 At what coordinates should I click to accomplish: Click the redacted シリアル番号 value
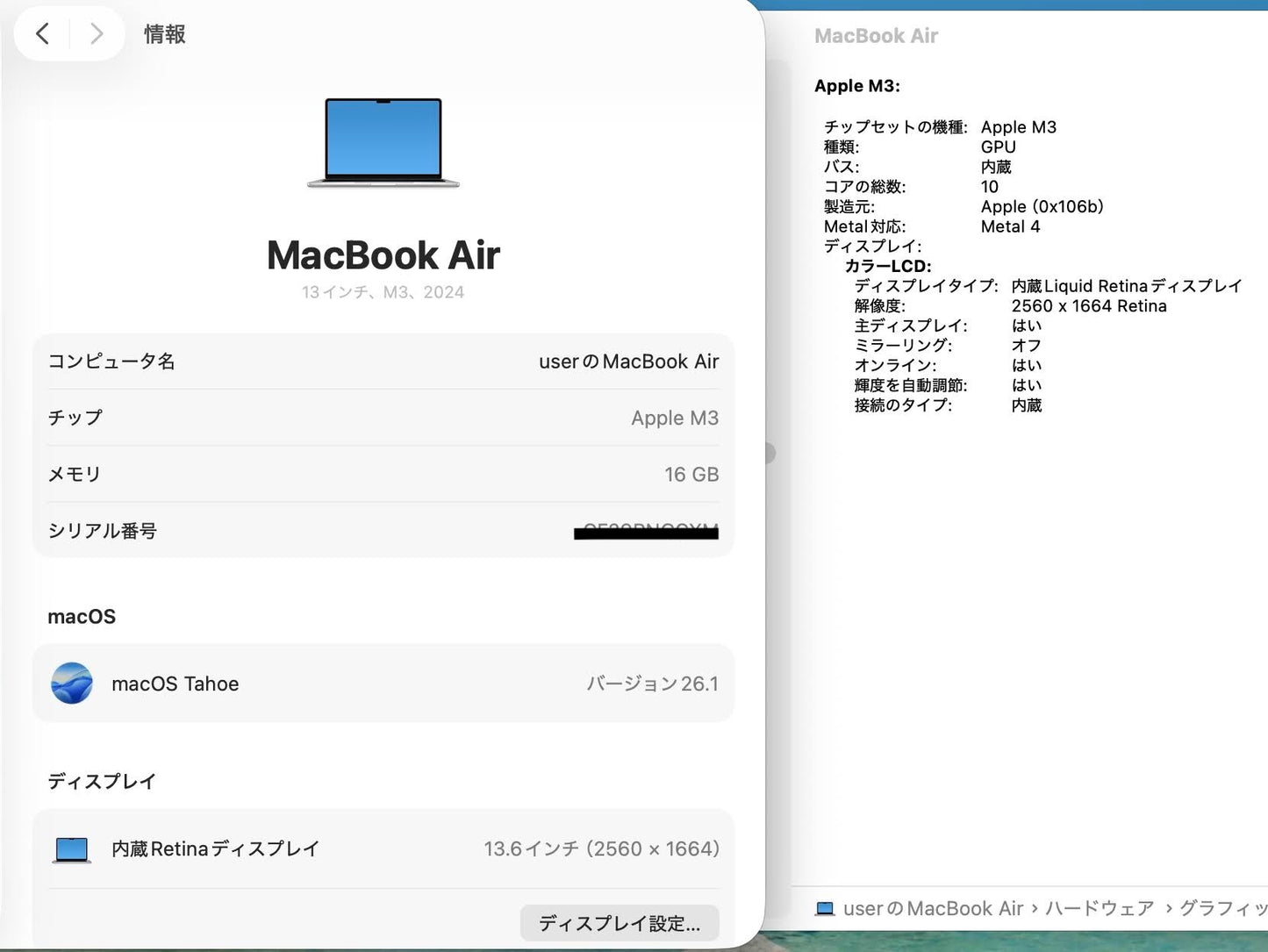[x=646, y=531]
